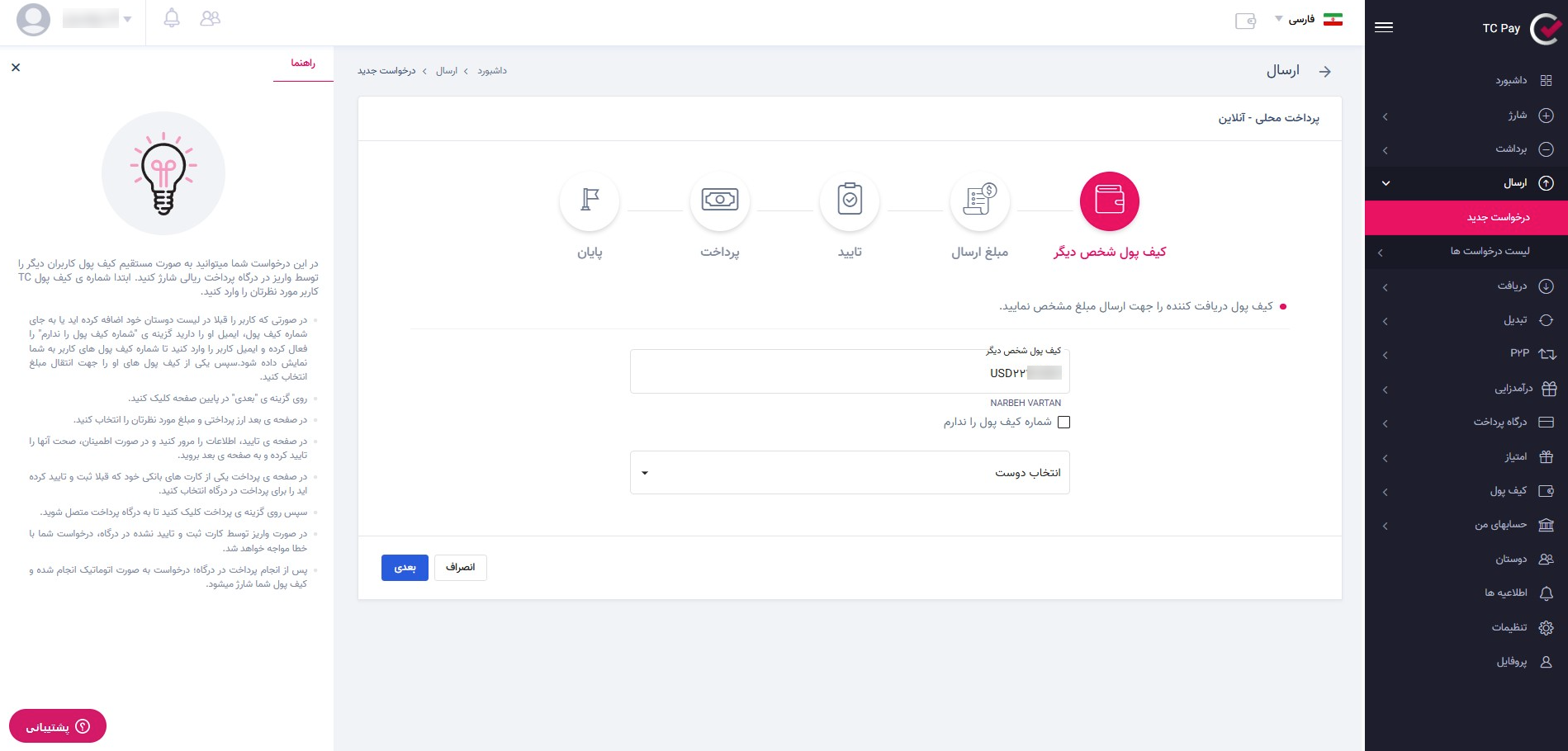Open the friends icon in top bar
The width and height of the screenshot is (1568, 751).
(x=211, y=18)
